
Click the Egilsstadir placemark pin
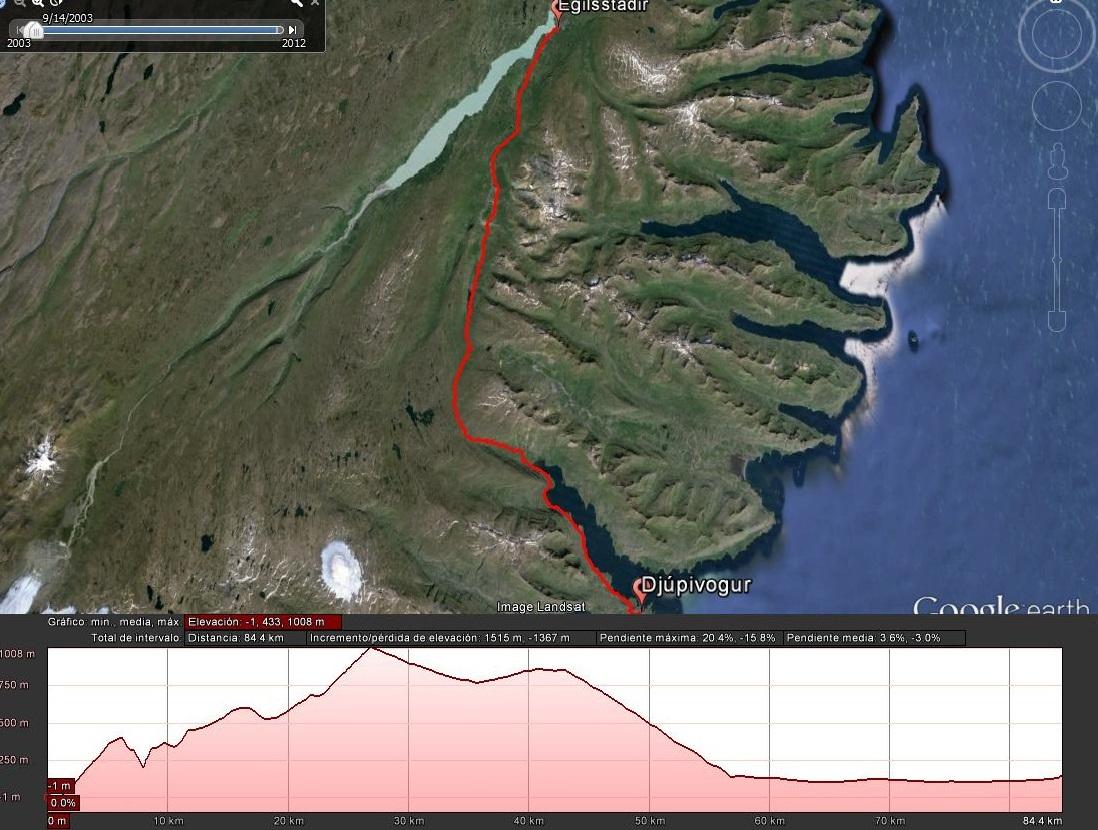click(557, 8)
